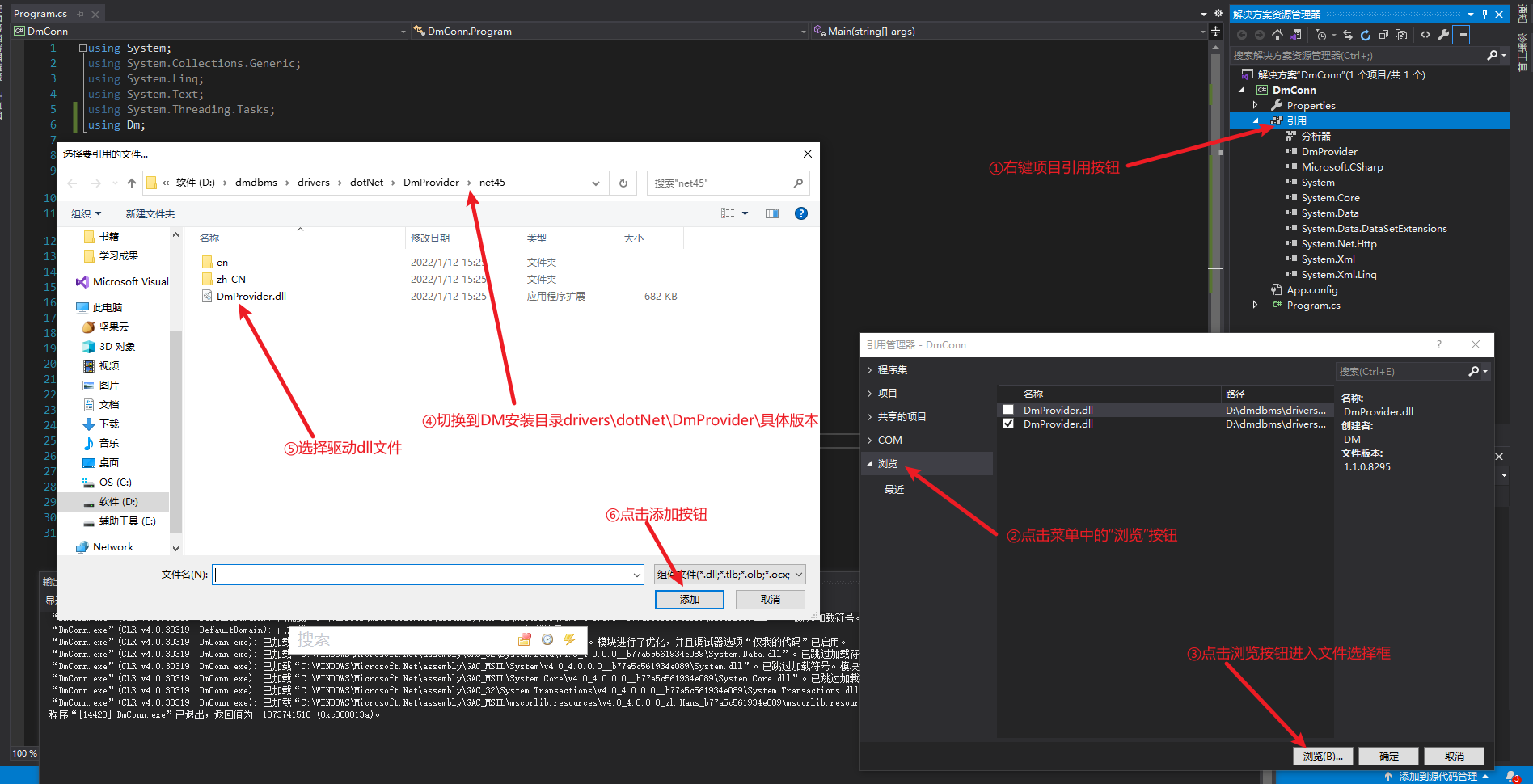Click View Code icon in Solution Explorer toolbar
Image resolution: width=1533 pixels, height=784 pixels.
coord(1425,35)
